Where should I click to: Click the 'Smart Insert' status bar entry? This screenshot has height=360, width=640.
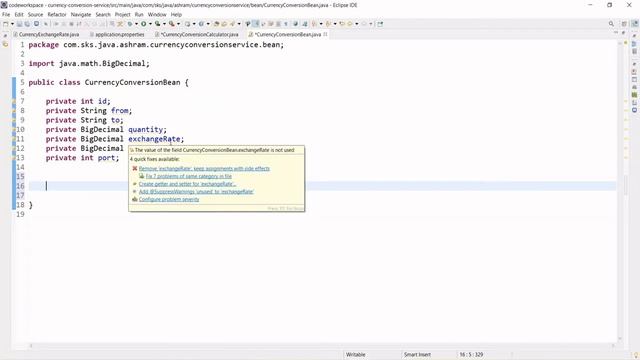pos(417,355)
